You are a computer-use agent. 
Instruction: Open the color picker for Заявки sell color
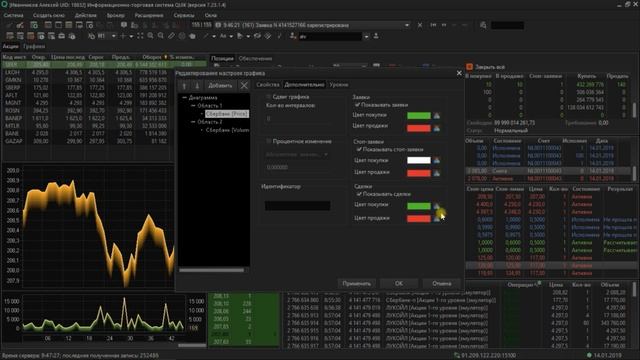click(437, 128)
